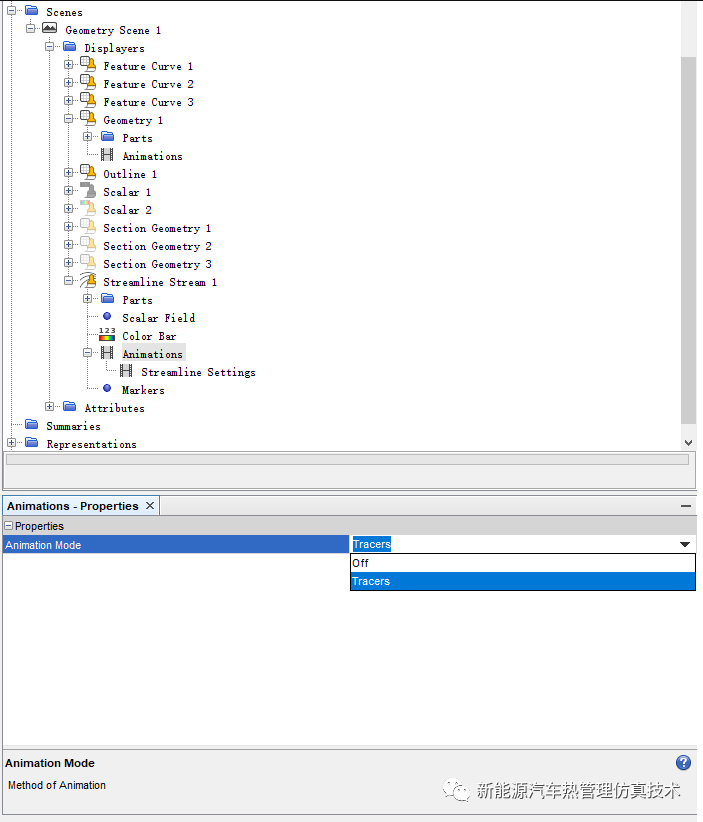Click the Geometry 1 displayer icon
703x822 pixels.
tap(88, 118)
